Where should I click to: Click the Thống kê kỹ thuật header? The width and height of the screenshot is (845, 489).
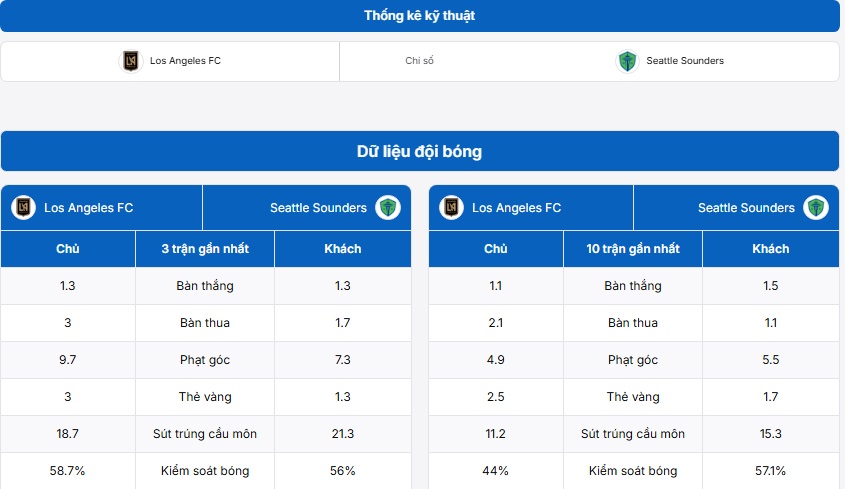click(x=419, y=16)
